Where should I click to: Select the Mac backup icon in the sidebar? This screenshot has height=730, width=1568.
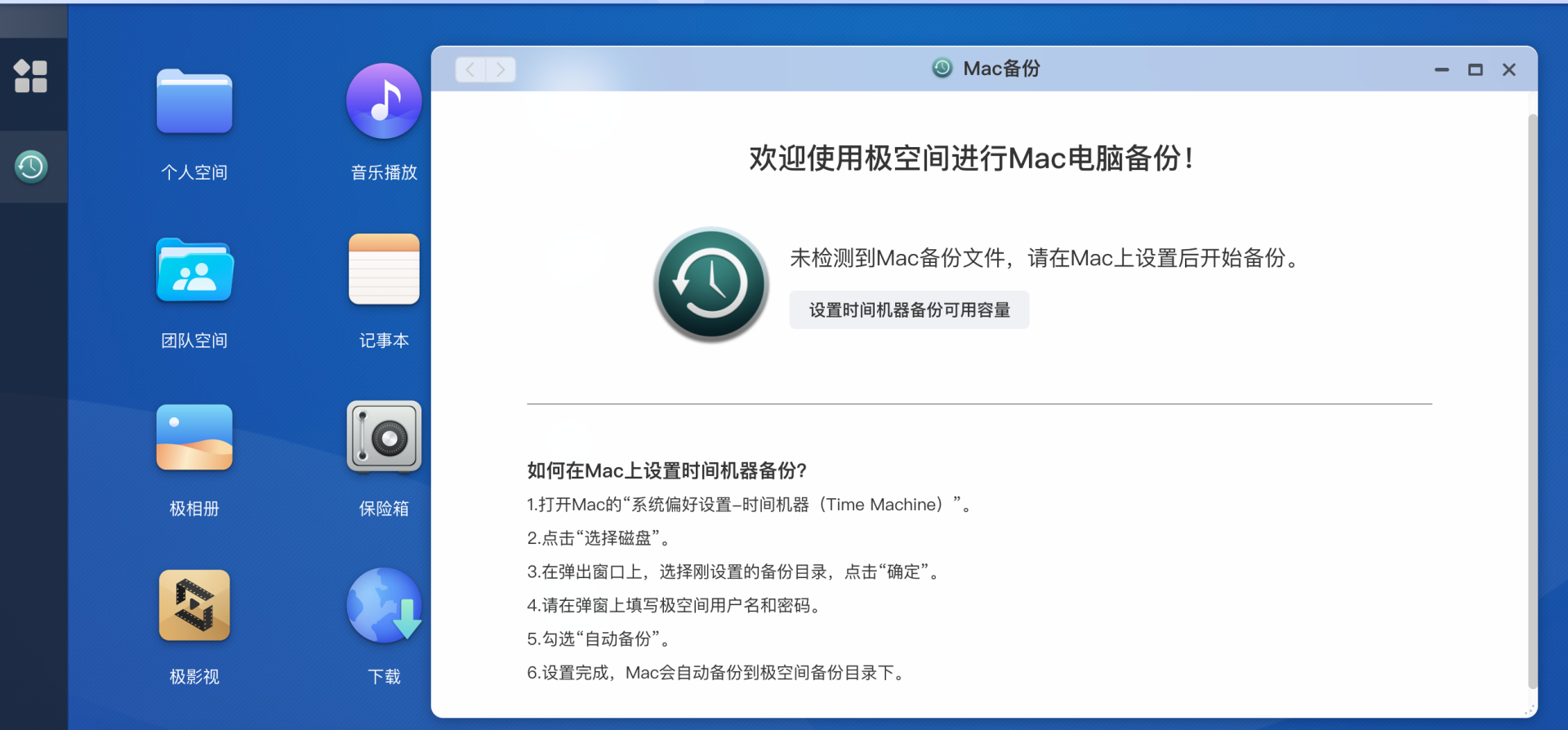click(31, 167)
